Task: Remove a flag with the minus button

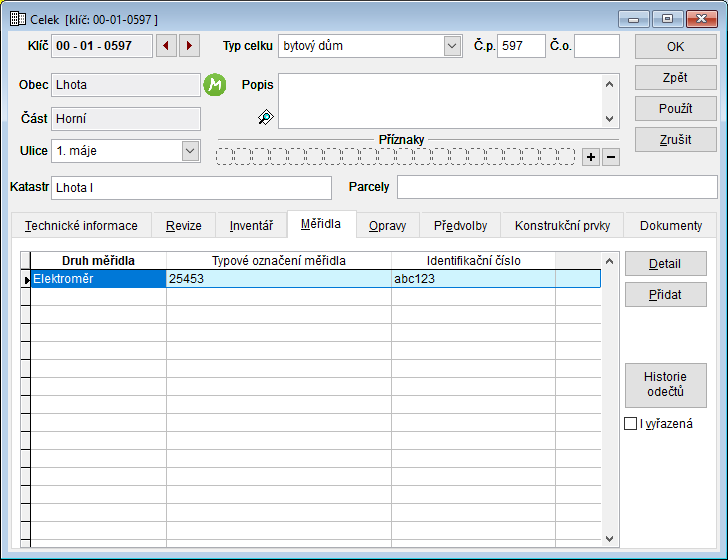Action: tap(610, 157)
